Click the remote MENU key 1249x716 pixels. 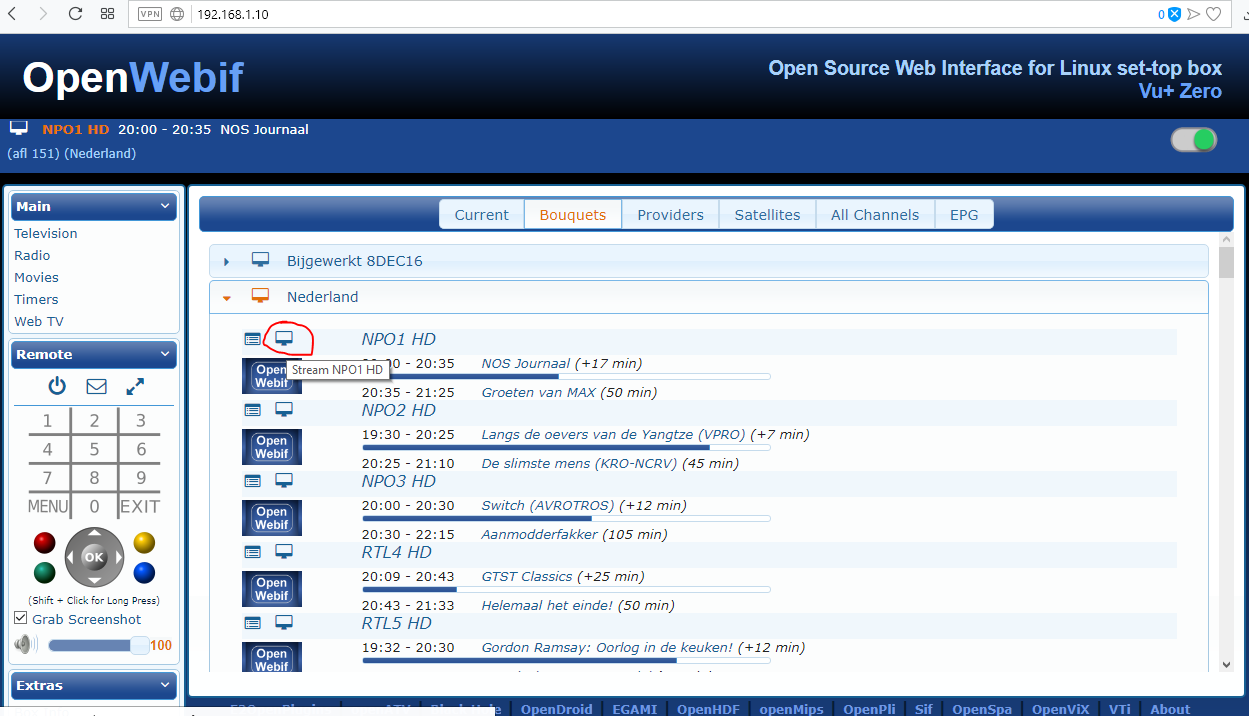pyautogui.click(x=48, y=506)
